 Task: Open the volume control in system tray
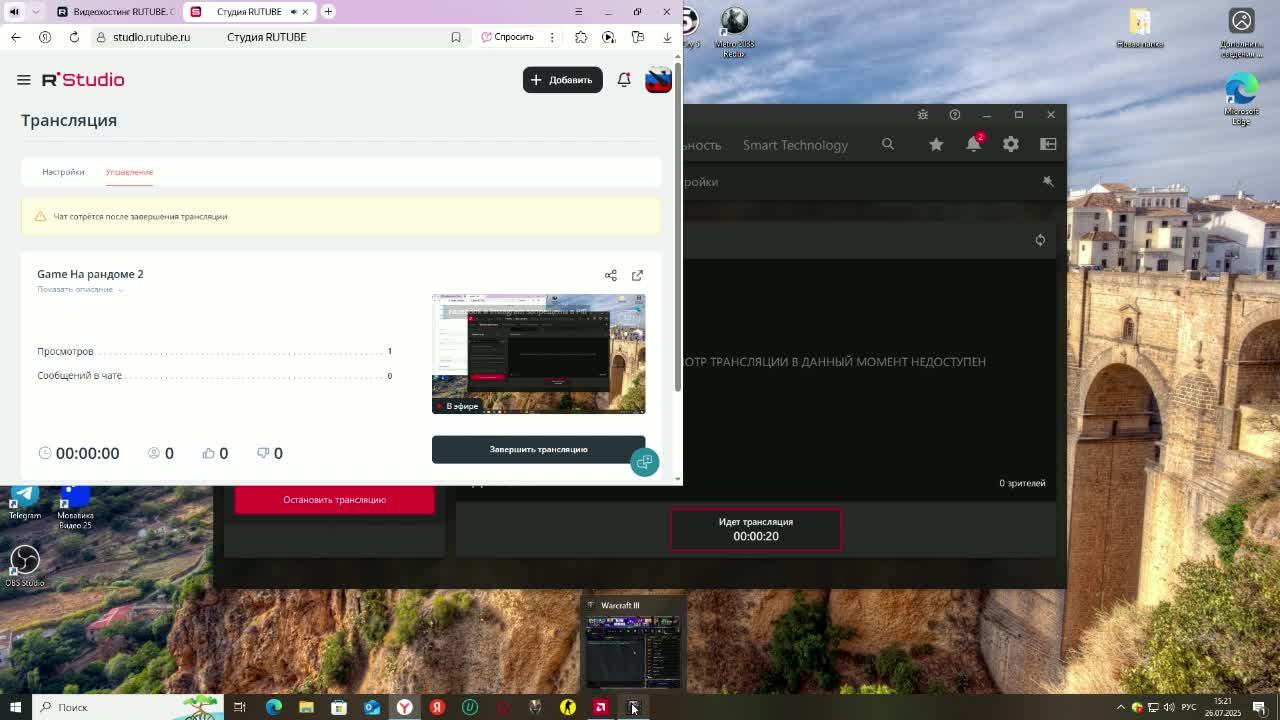[1169, 707]
